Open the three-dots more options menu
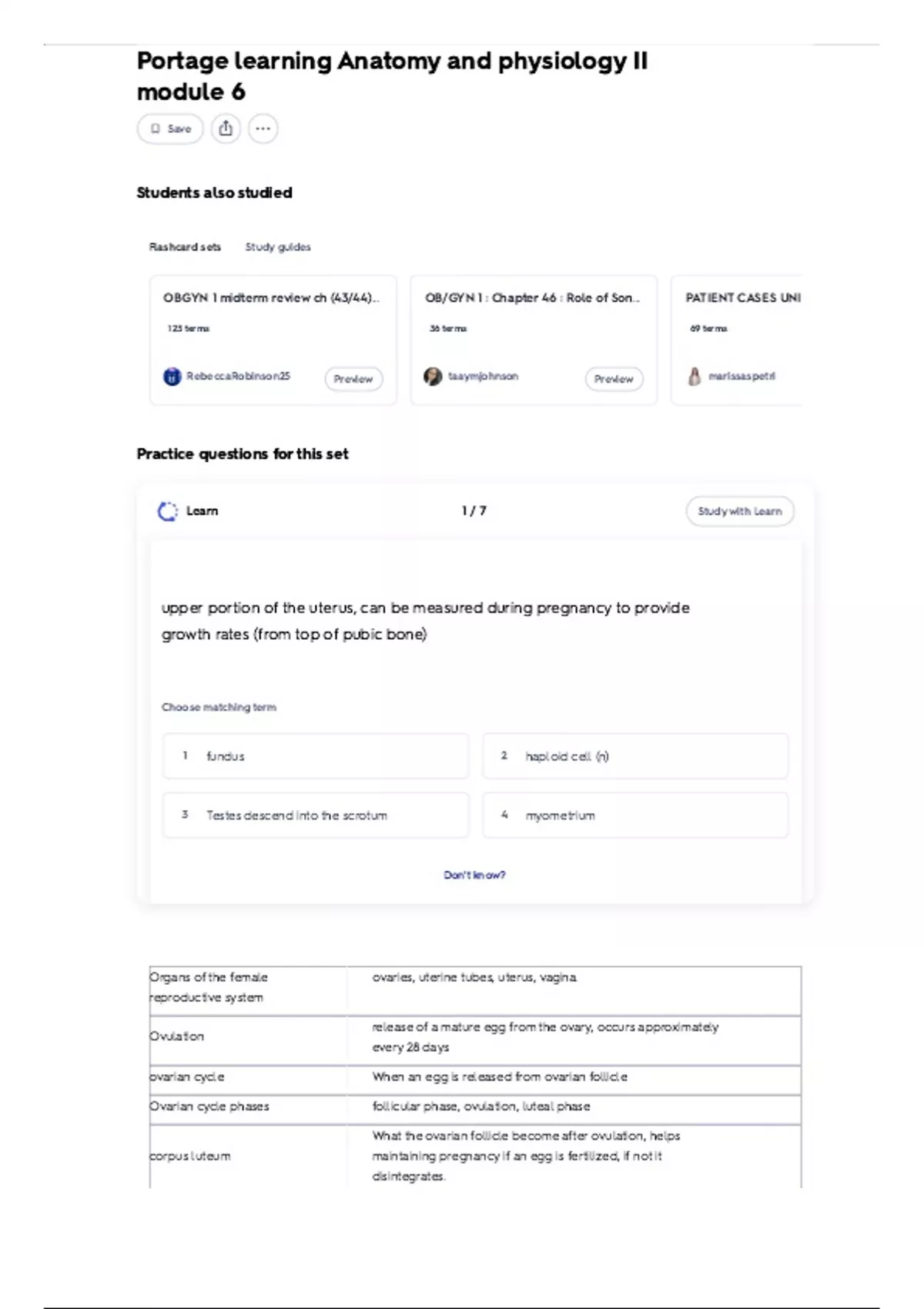This screenshot has width=924, height=1309. click(263, 129)
